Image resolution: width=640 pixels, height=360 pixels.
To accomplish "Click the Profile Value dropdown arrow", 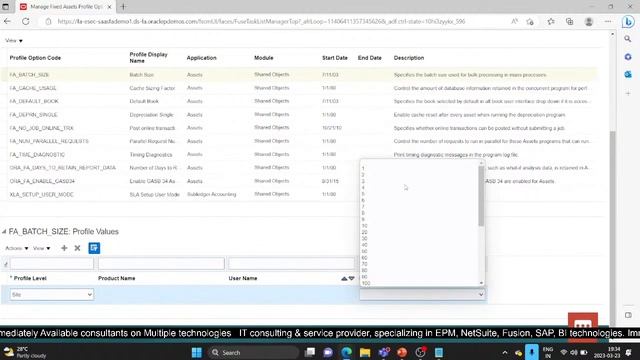I will pos(481,295).
